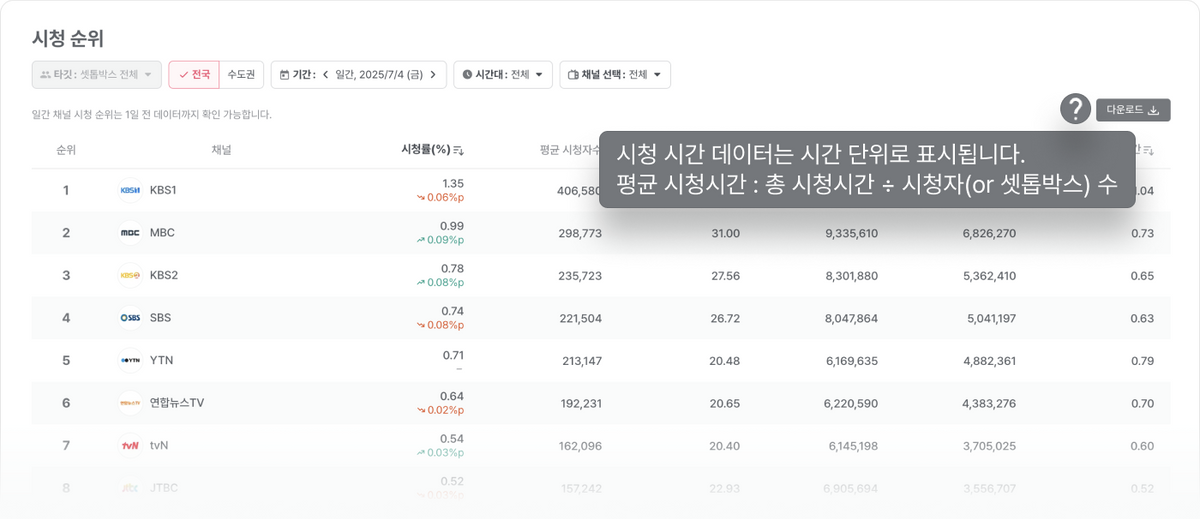Viewport: 1200px width, 519px height.
Task: Click the MBC channel name
Action: click(162, 233)
